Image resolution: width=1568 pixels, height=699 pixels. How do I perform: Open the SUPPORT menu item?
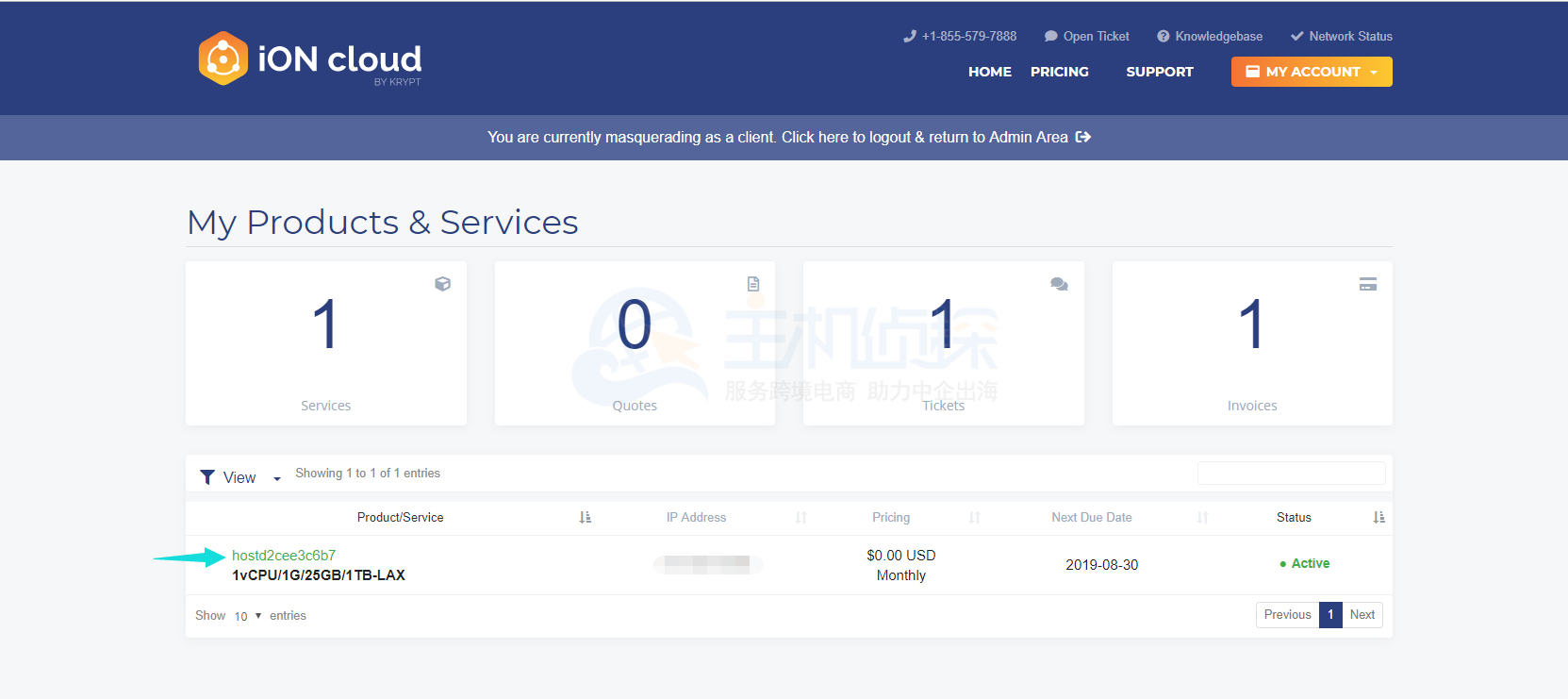click(x=1159, y=72)
